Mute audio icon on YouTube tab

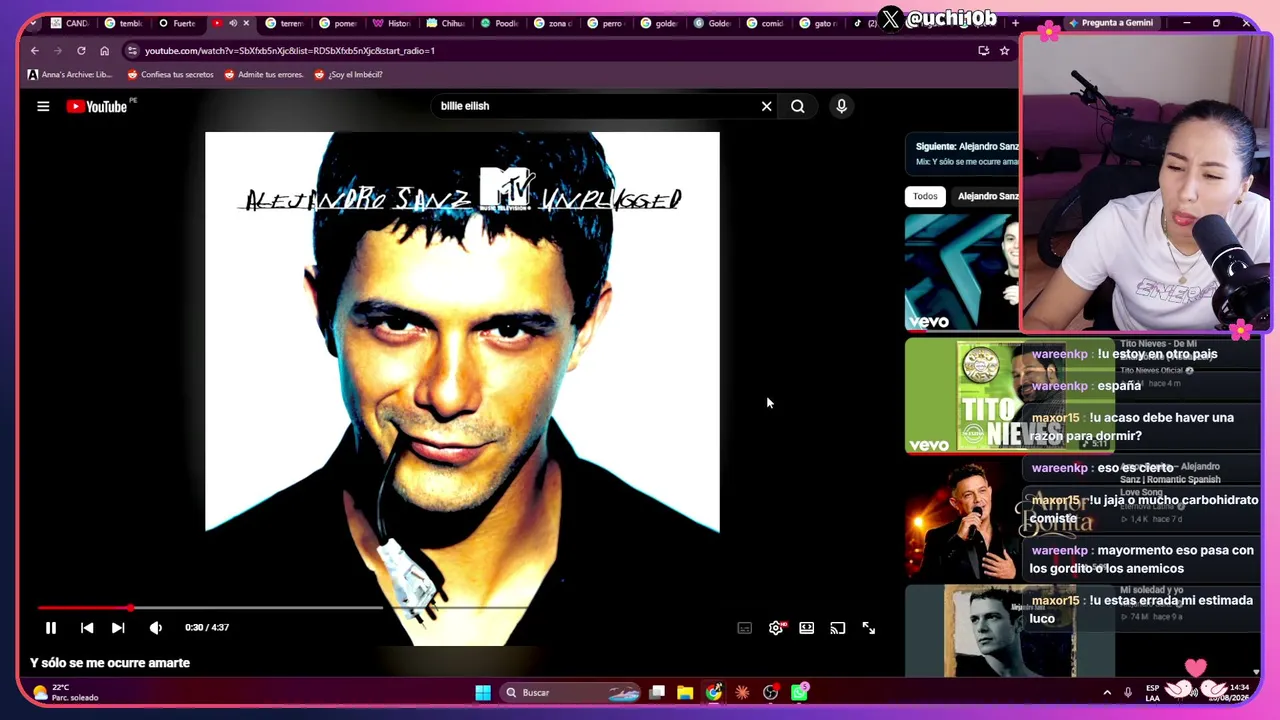tap(233, 23)
